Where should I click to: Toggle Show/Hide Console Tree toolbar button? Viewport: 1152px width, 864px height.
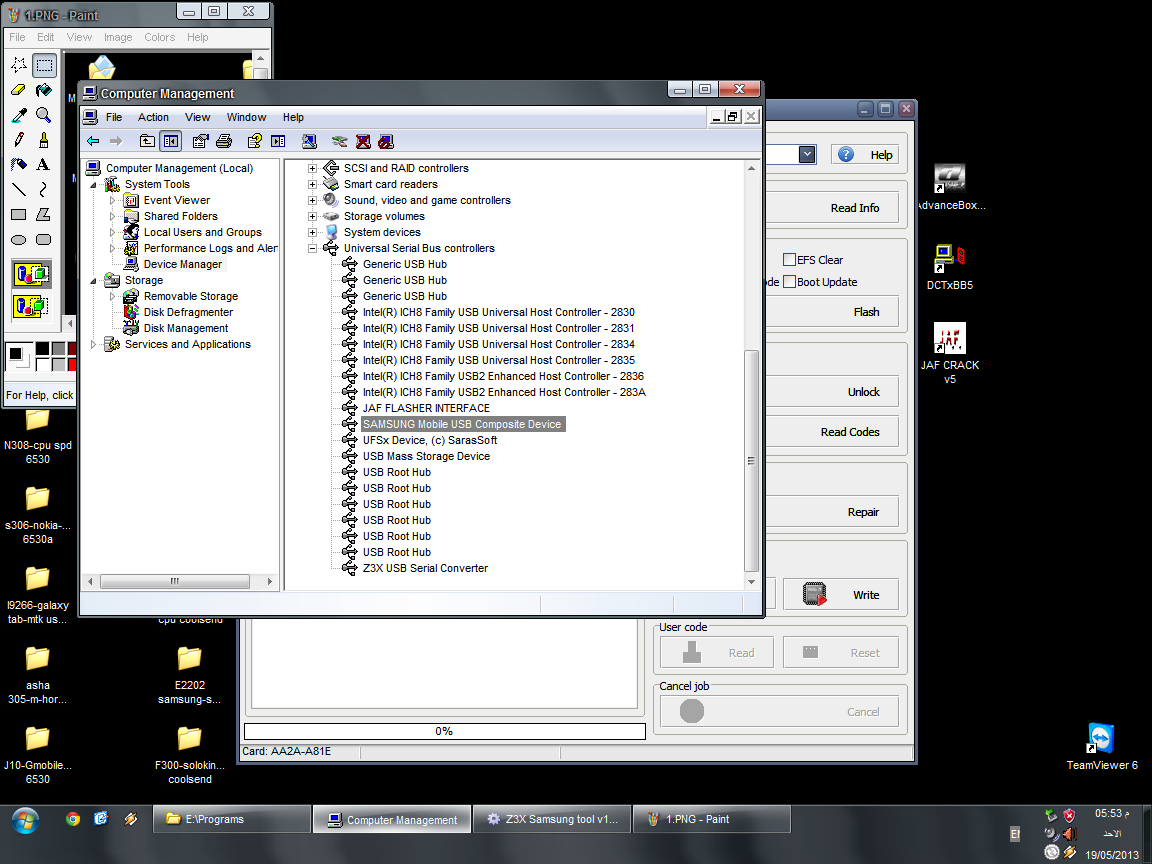pyautogui.click(x=170, y=141)
